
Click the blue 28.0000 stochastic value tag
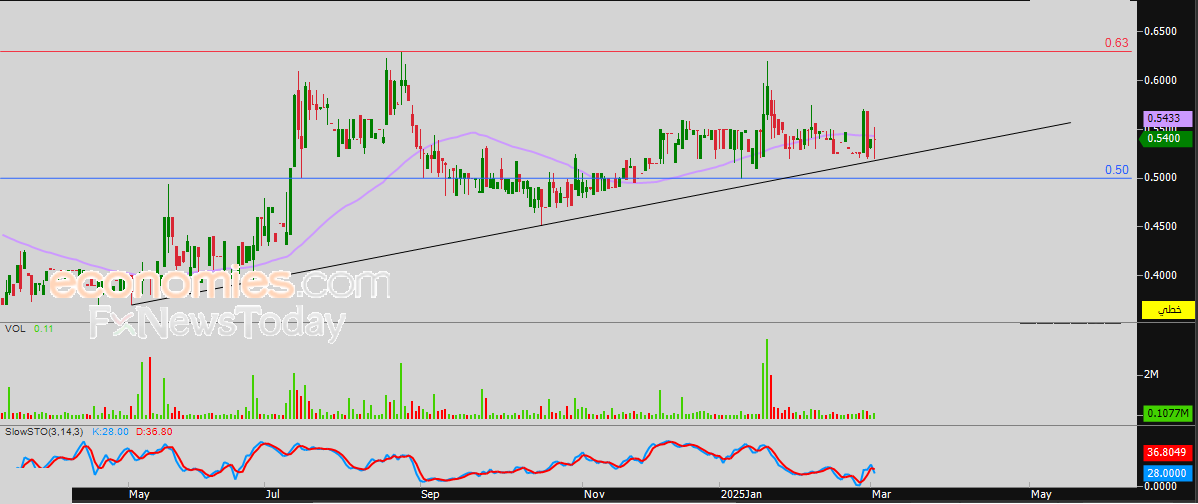[1166, 472]
